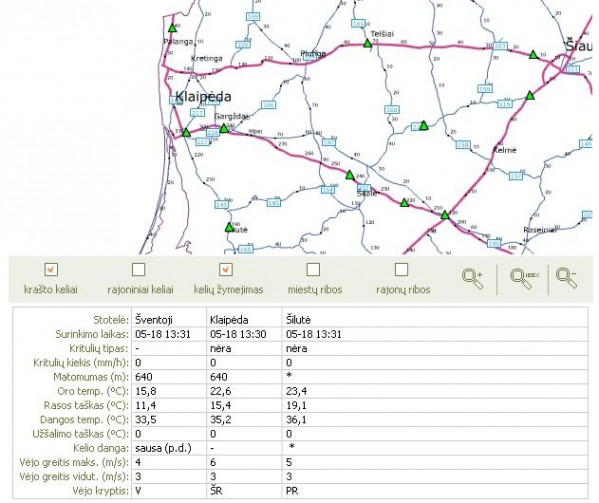Select the station marker beside Gargždai
The width and height of the screenshot is (599, 503).
coord(224,128)
